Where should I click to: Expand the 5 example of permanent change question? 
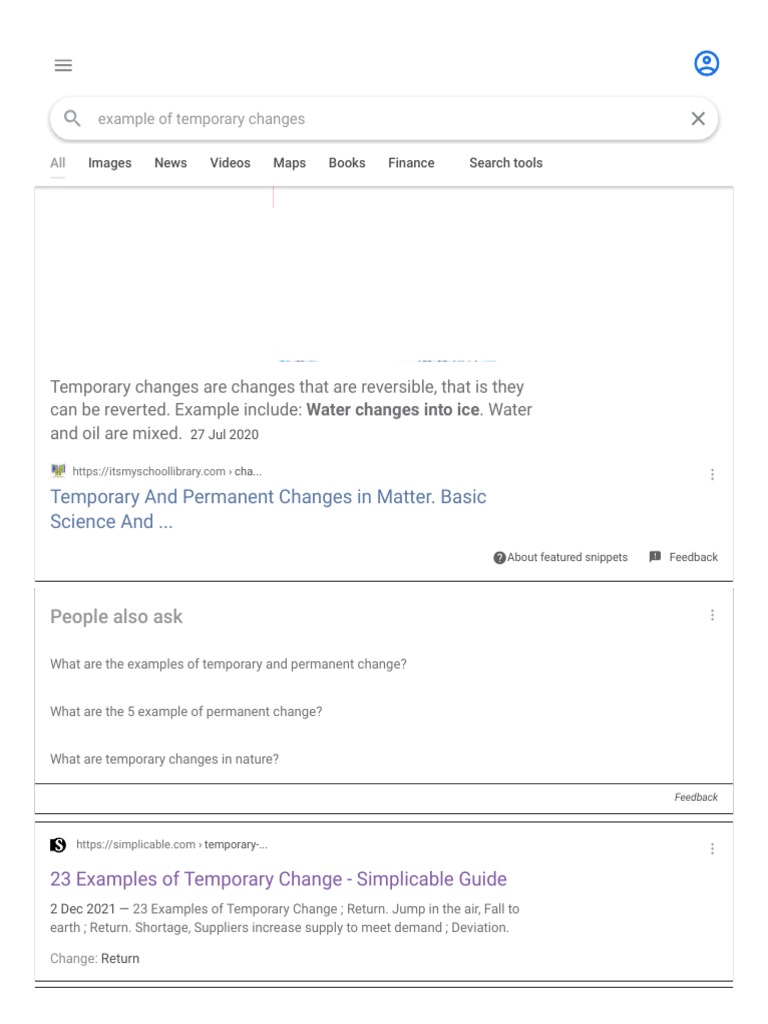pos(186,712)
